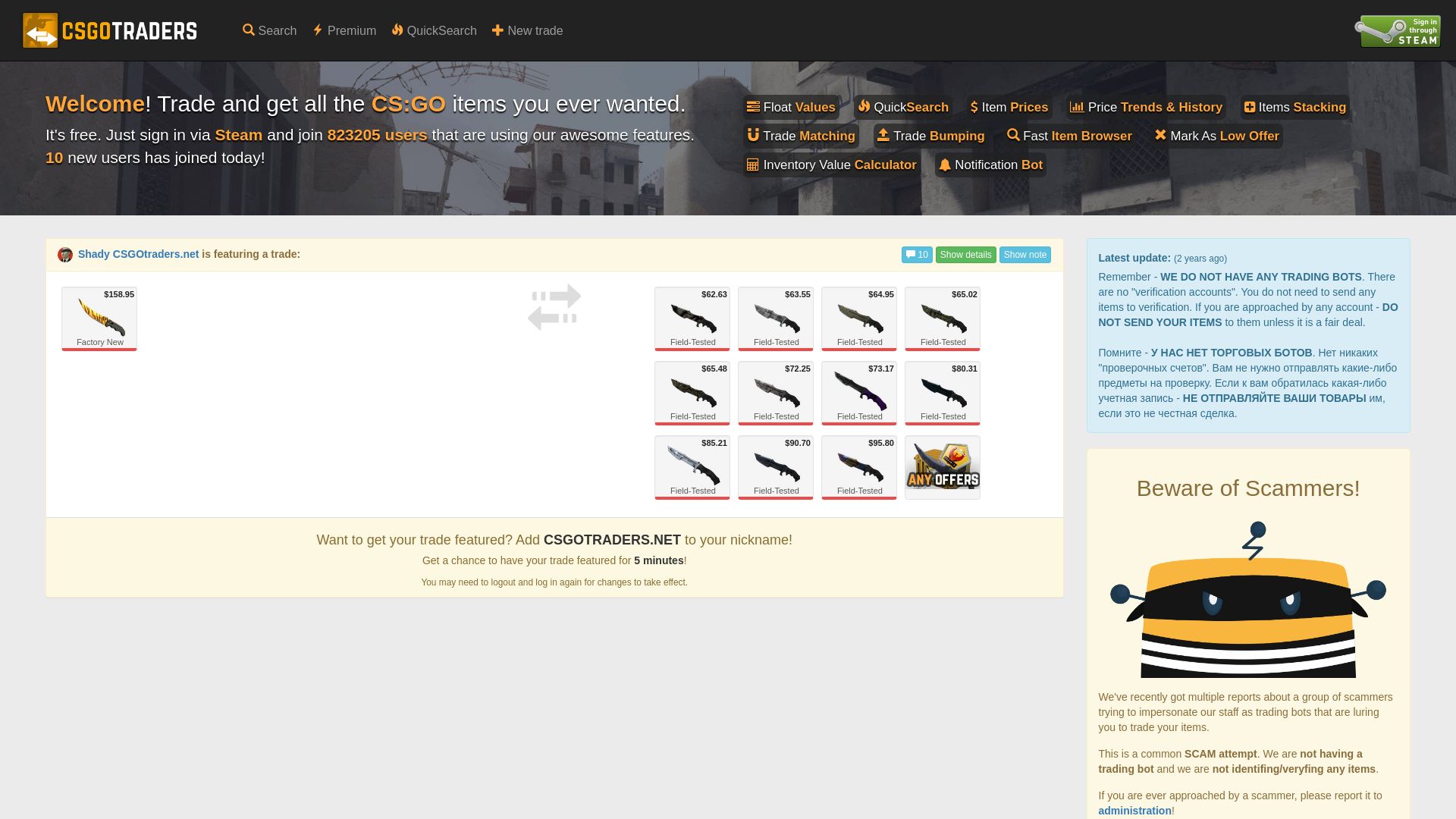Click the Latest update: label

(1134, 258)
